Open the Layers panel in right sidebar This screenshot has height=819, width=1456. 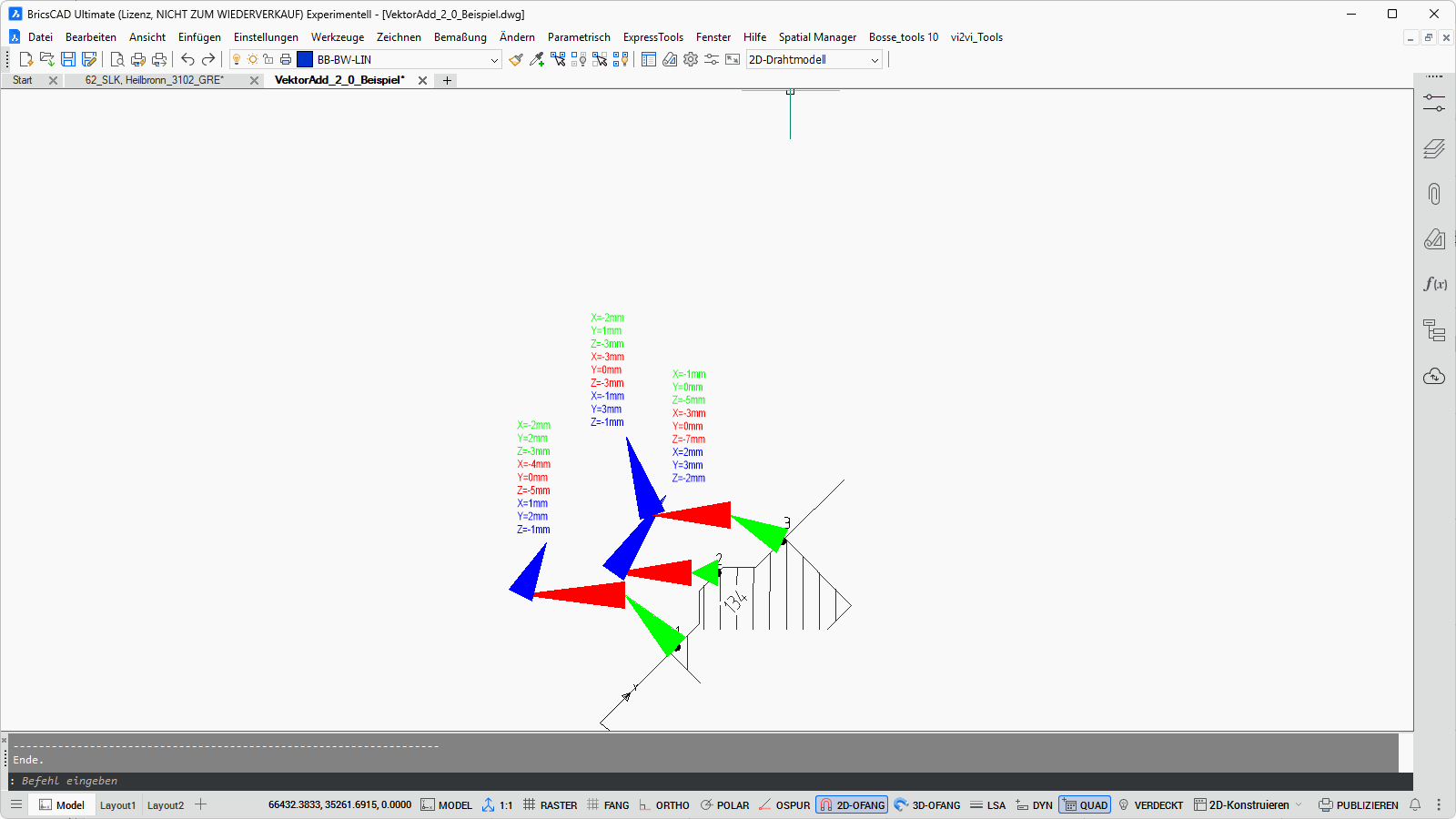coord(1434,148)
